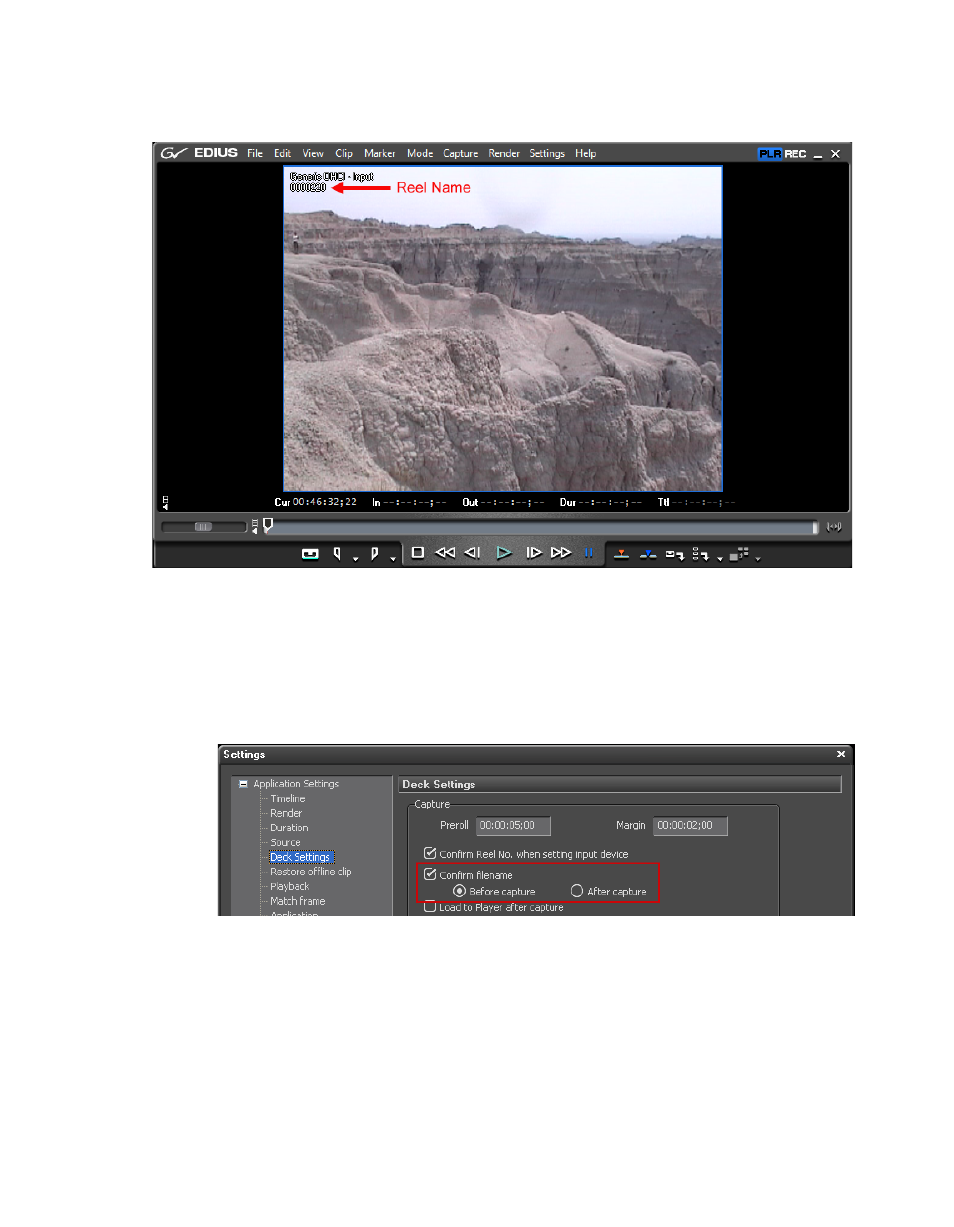Screen dimensions: 954x1227
Task: Select the Before capture radio button
Action: point(460,891)
